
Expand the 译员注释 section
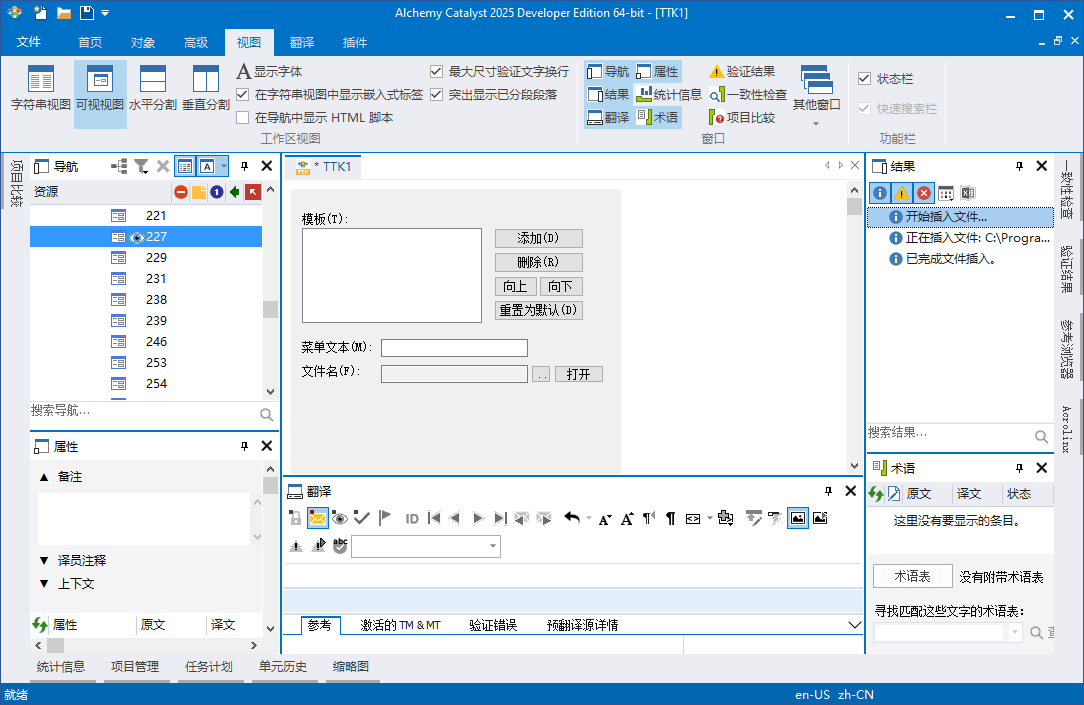(x=44, y=561)
